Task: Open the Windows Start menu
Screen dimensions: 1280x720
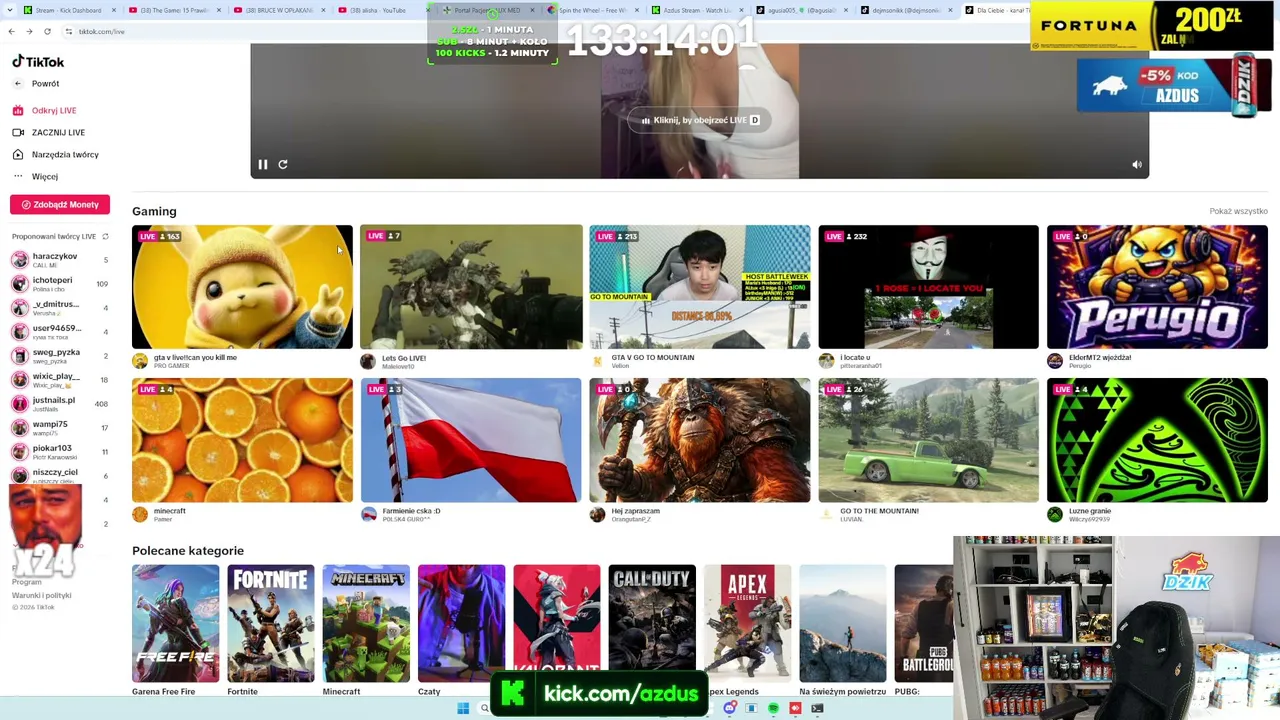Action: click(x=463, y=709)
